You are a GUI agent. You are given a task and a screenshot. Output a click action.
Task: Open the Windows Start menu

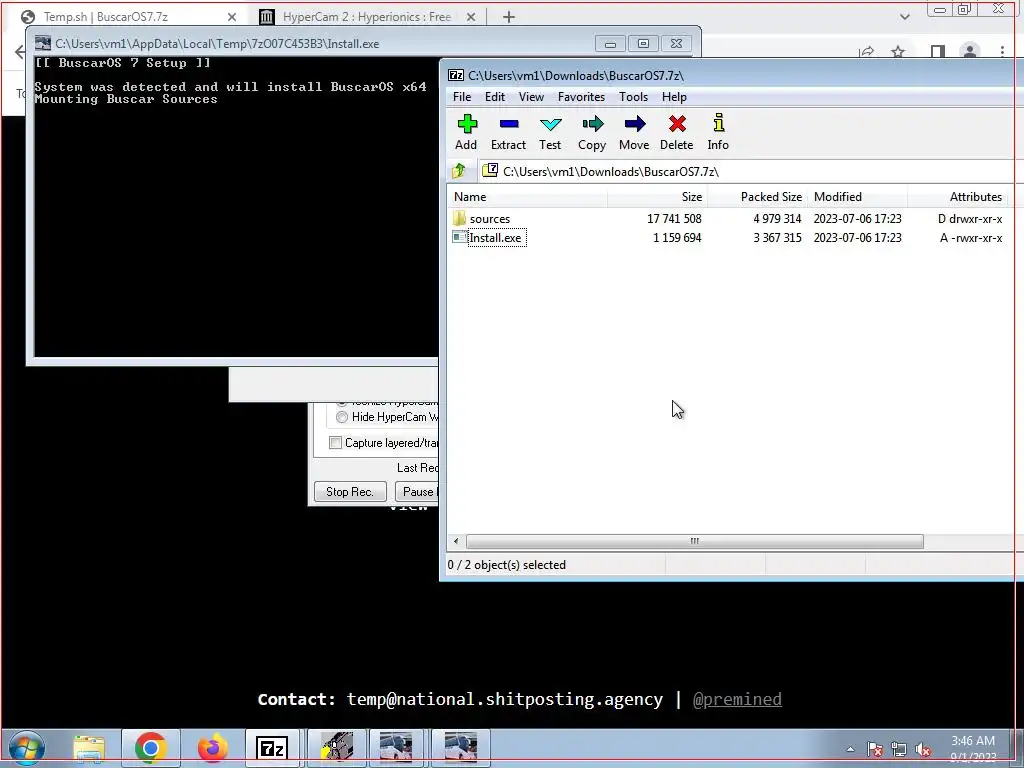click(27, 748)
